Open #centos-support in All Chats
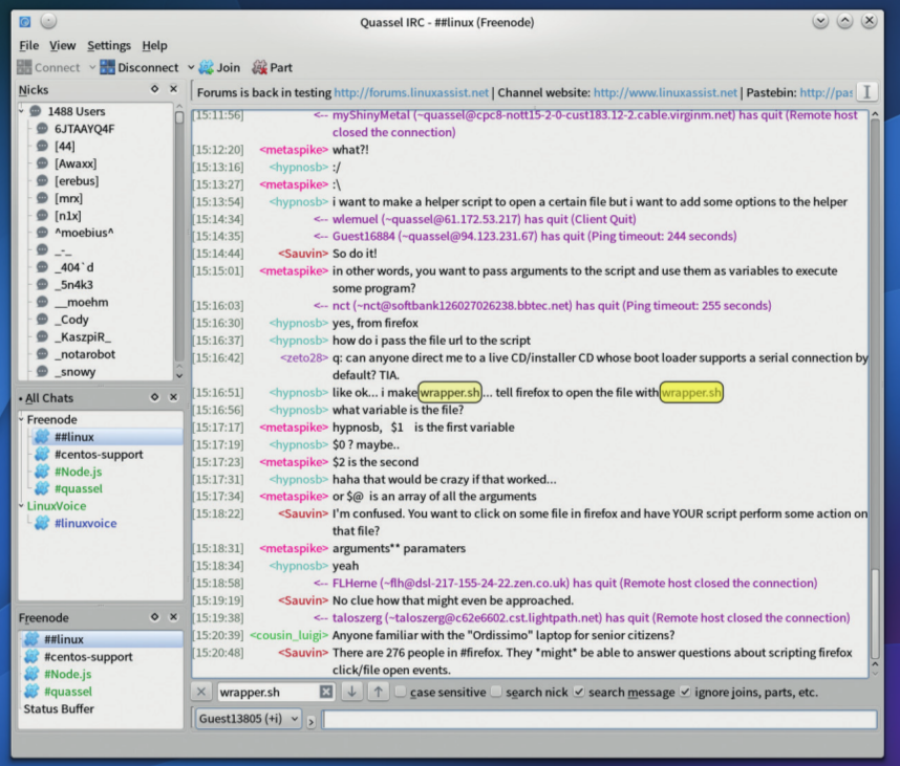The height and width of the screenshot is (766, 900). [98, 454]
